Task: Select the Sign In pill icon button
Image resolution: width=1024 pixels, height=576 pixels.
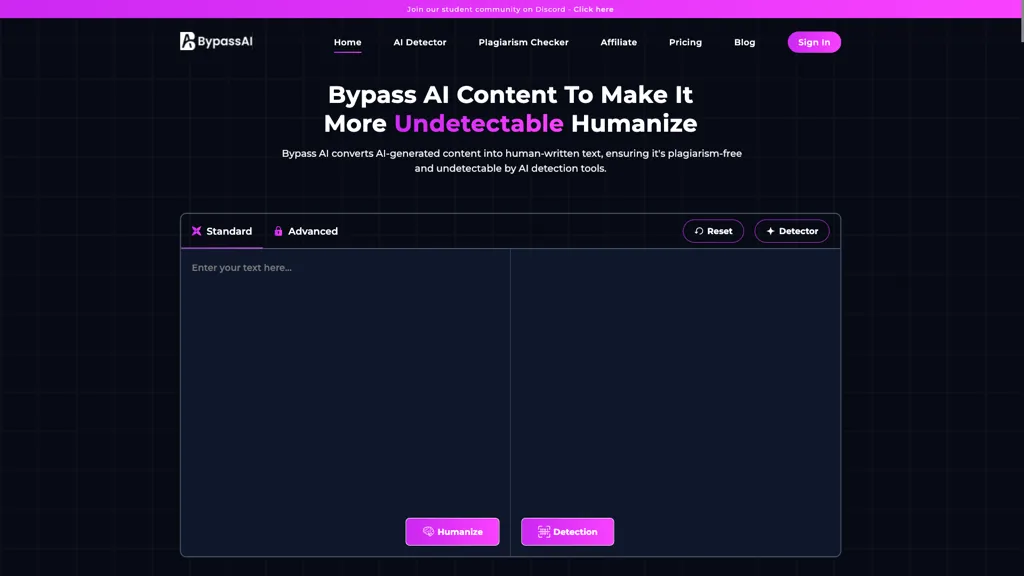Action: 814,42
